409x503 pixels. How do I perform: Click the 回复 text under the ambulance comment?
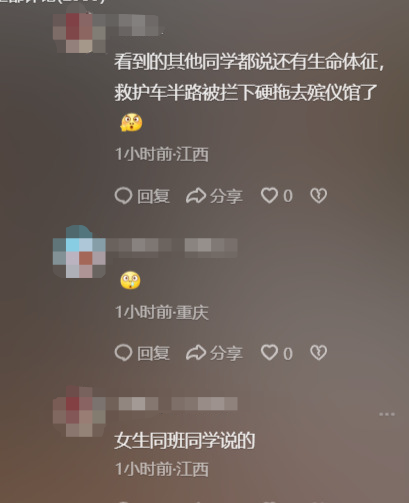154,196
